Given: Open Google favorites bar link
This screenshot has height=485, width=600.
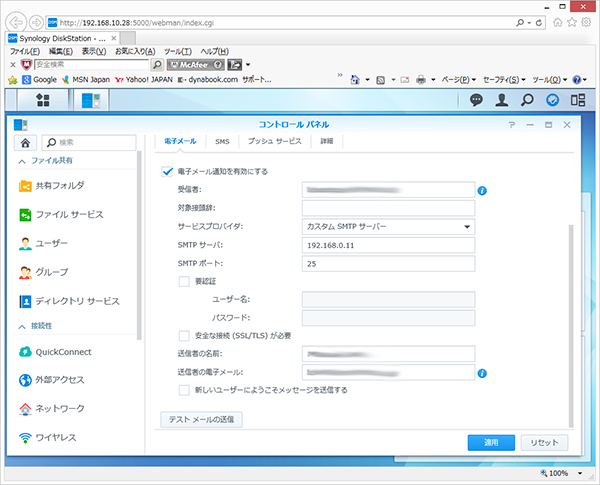Looking at the screenshot, I should [40, 80].
